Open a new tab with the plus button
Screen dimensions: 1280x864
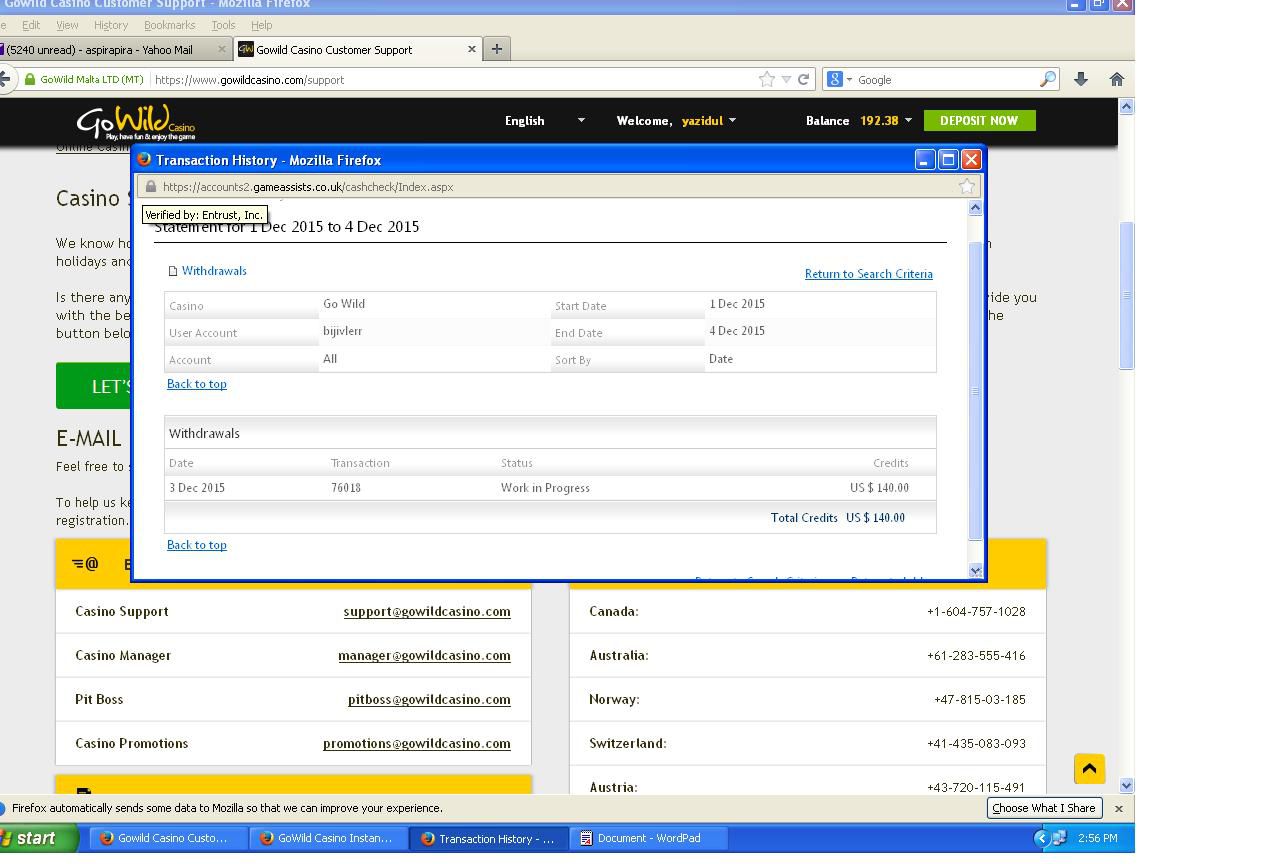tap(496, 49)
